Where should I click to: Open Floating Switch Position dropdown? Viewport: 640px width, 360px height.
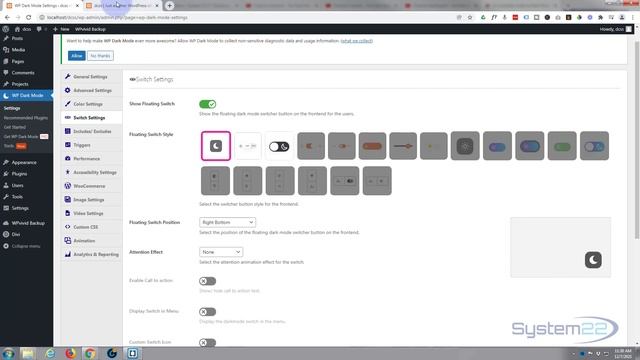pos(227,222)
